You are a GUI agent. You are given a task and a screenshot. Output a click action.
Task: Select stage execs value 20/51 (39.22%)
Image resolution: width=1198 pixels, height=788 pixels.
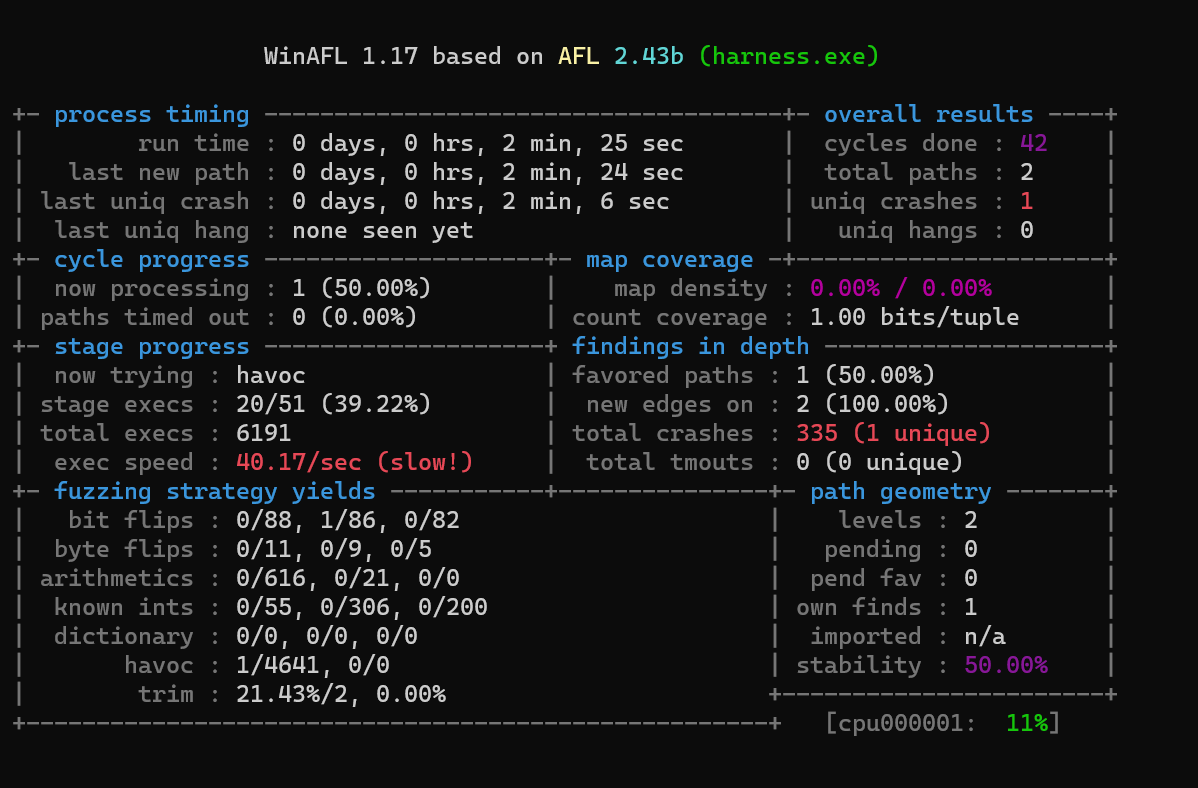click(333, 404)
